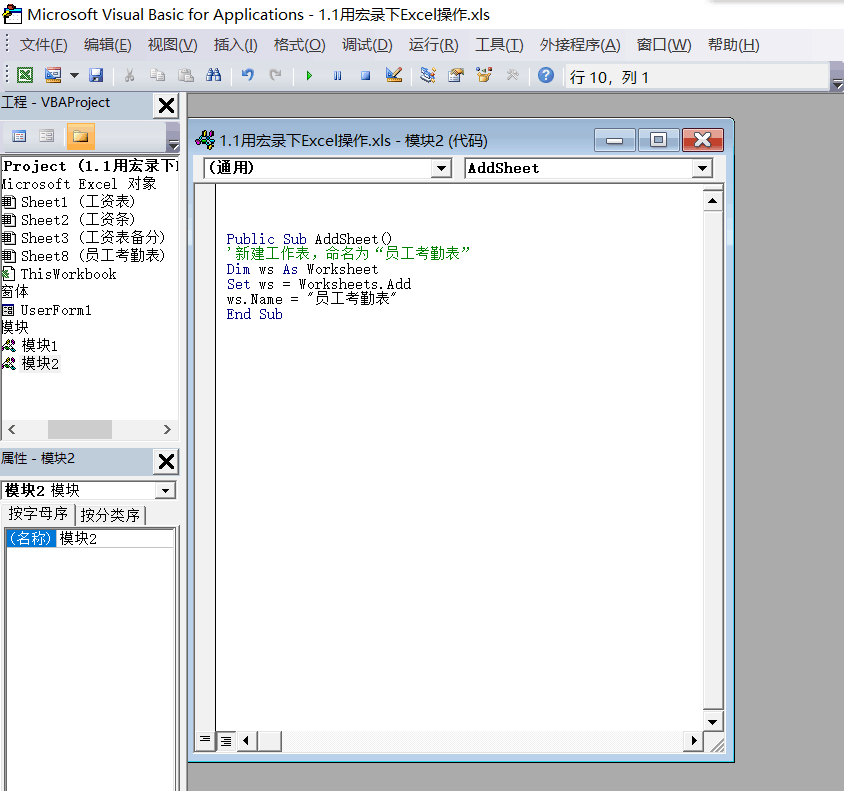
Task: Open the Object Browser icon
Action: [484, 76]
